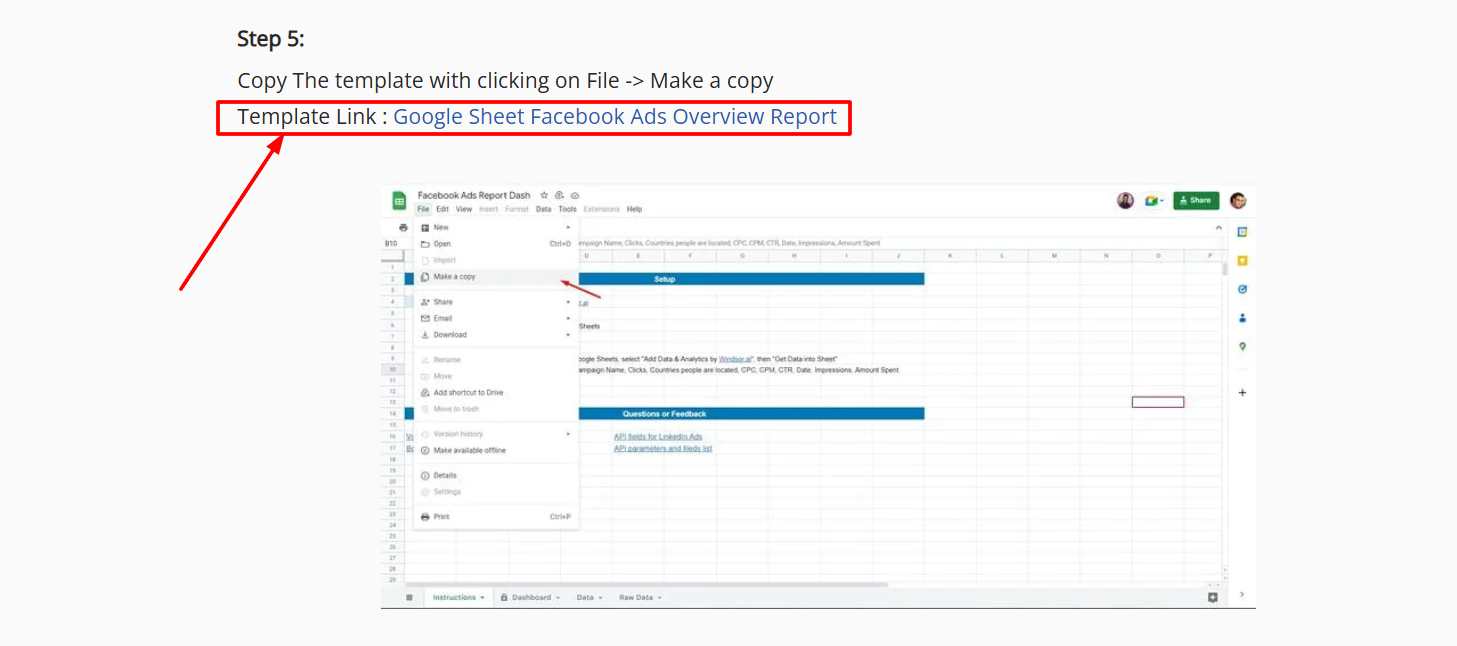
Task: Open the Instructions tab dropdown arrow
Action: tap(482, 598)
